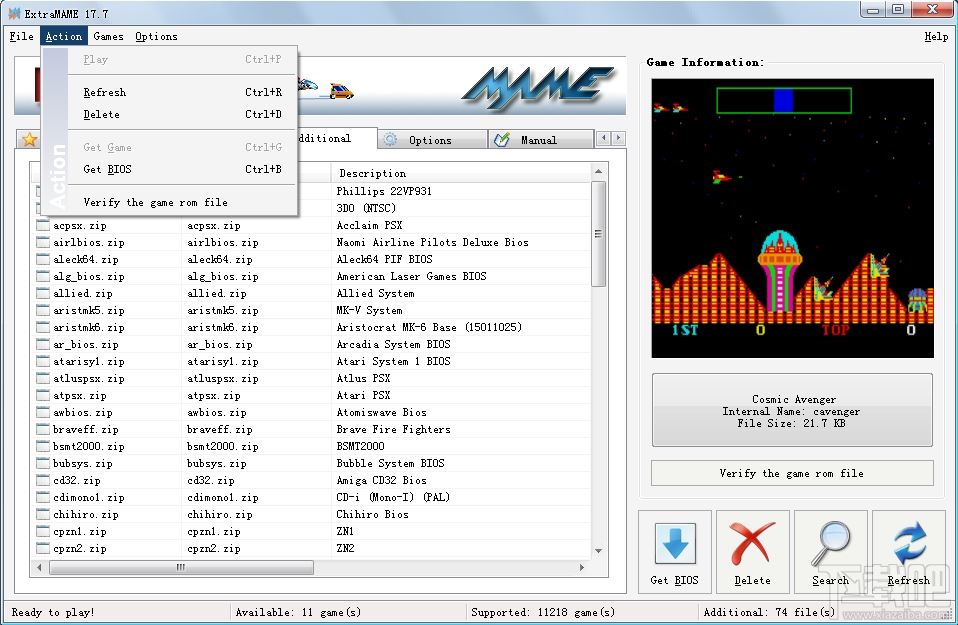Screen dimensions: 958x625
Task: Click the list's scroll down arrow
Action: 599,549
